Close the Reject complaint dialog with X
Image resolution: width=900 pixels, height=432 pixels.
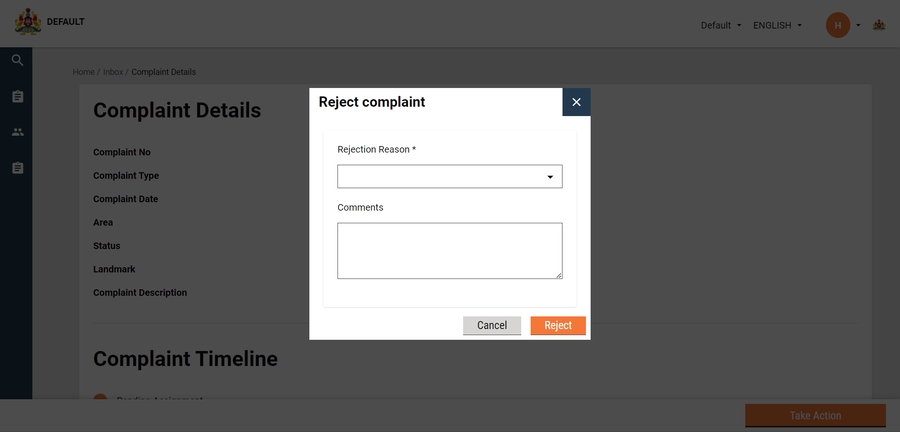[x=576, y=102]
